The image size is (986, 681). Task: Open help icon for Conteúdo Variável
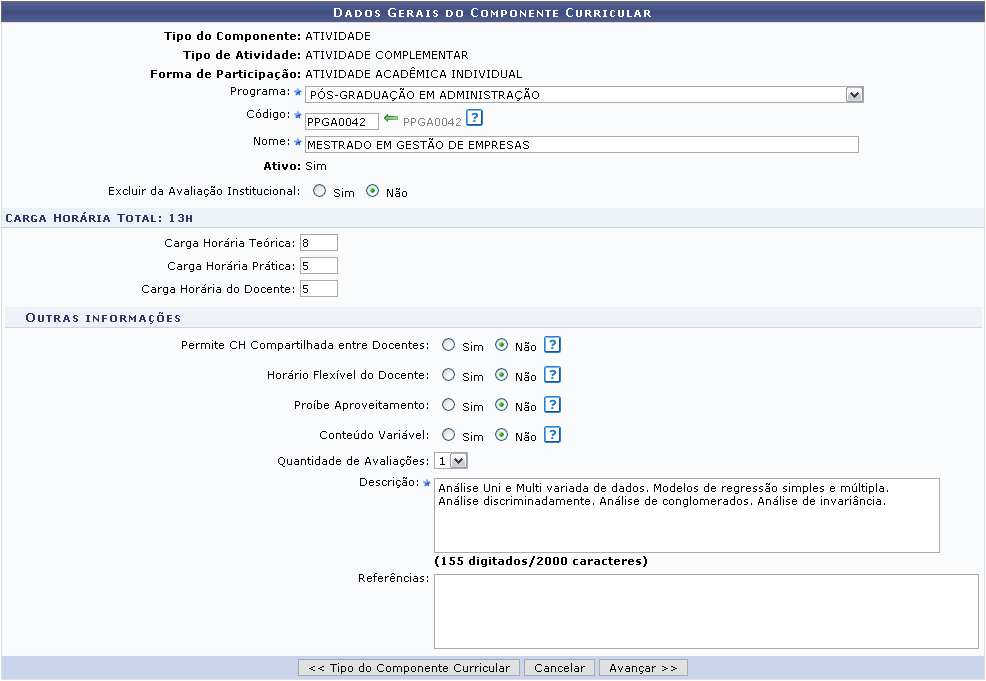552,435
